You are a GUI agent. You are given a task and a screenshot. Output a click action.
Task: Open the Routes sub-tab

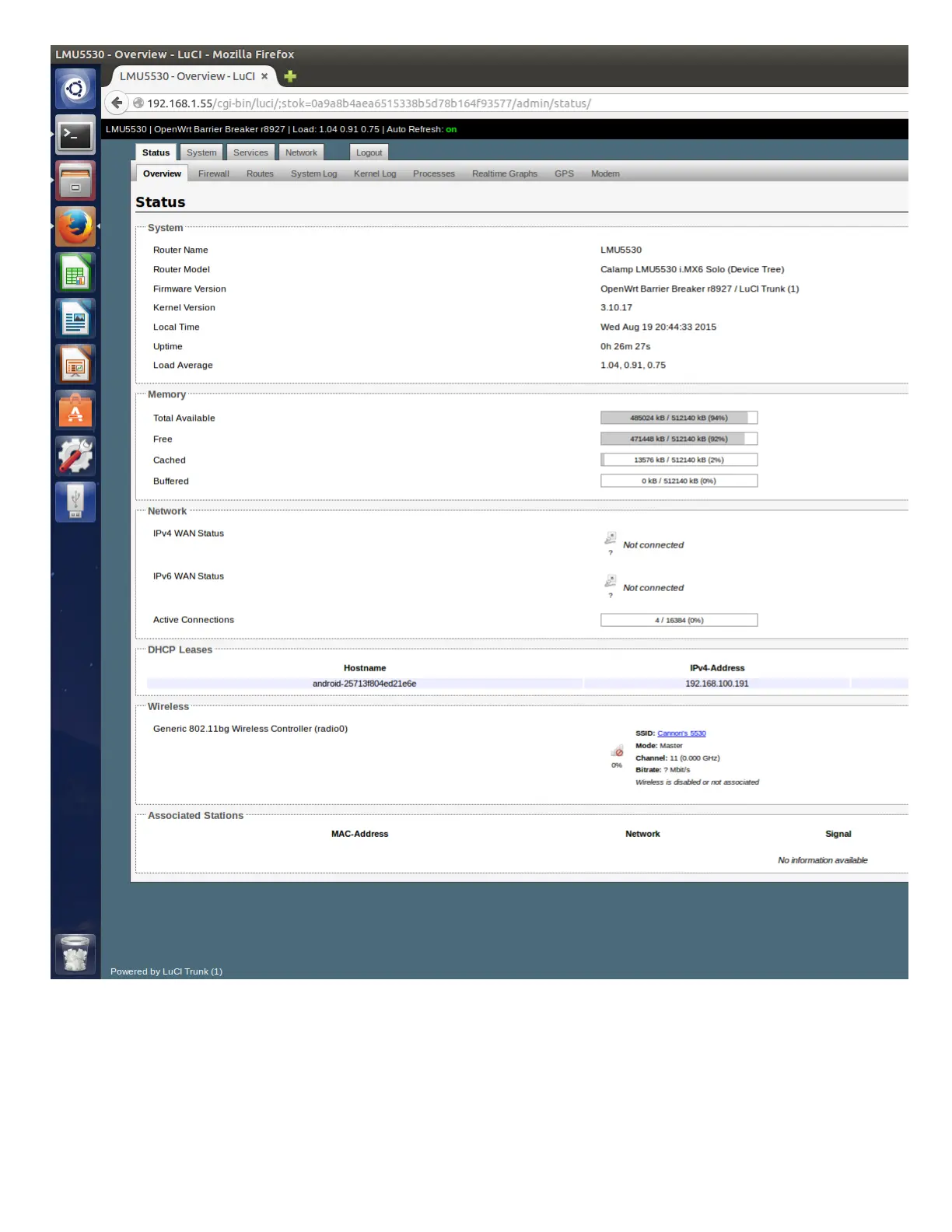[x=260, y=173]
